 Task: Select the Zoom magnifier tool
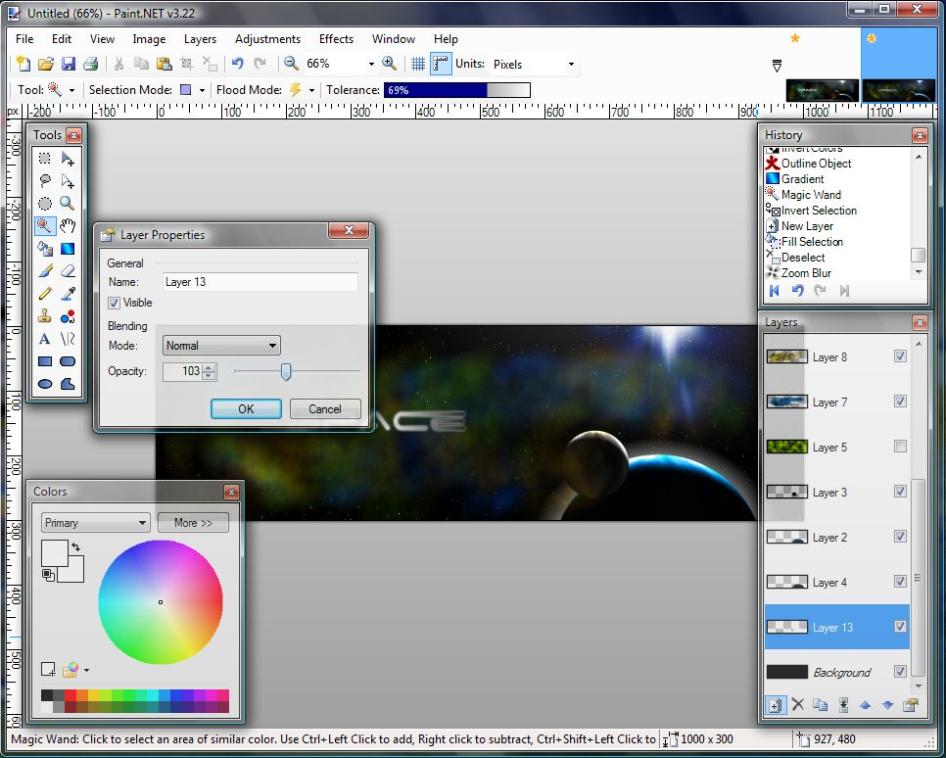(x=67, y=203)
